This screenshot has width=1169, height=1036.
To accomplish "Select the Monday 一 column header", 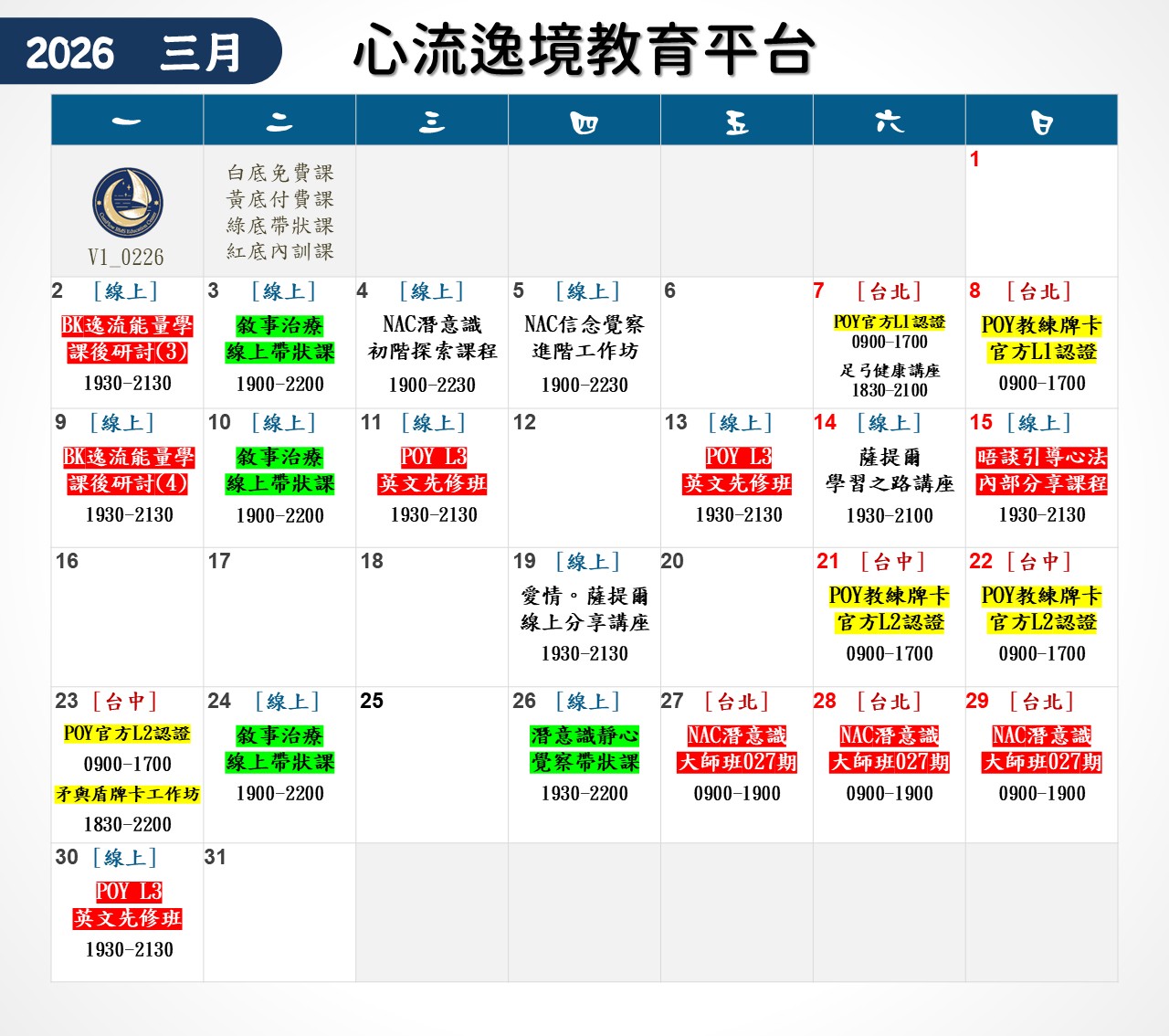I will (x=127, y=121).
